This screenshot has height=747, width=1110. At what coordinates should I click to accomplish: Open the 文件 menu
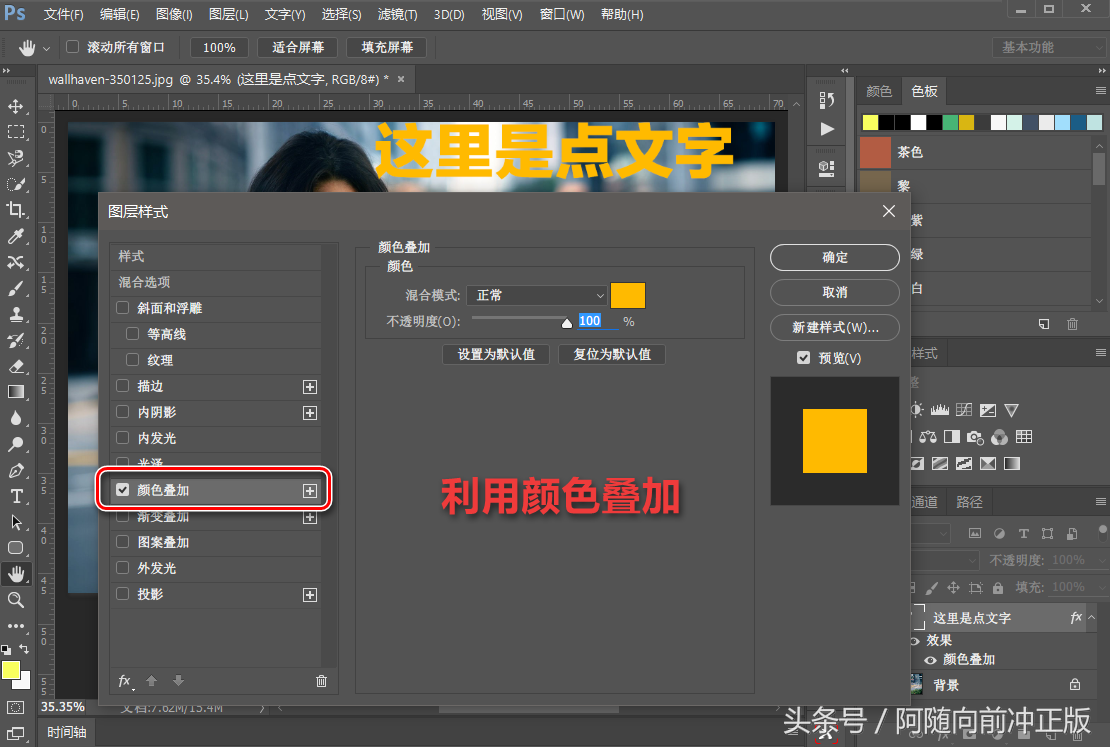64,14
